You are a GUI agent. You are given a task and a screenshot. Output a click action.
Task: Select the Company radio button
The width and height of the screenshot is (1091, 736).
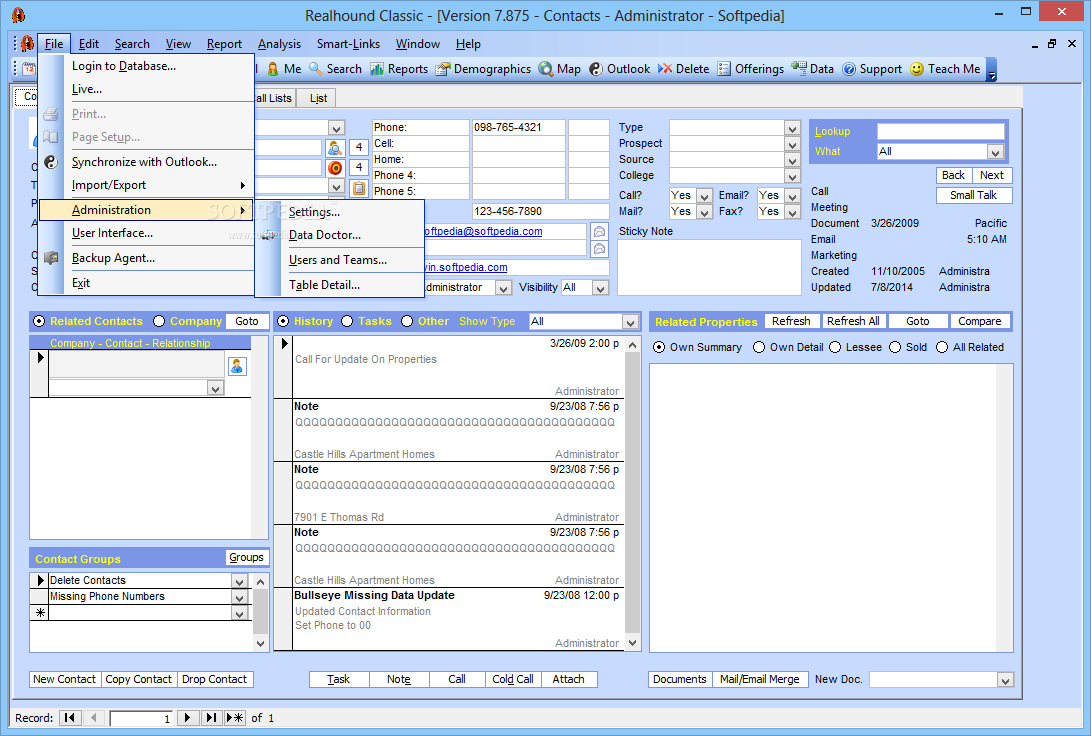tap(159, 321)
